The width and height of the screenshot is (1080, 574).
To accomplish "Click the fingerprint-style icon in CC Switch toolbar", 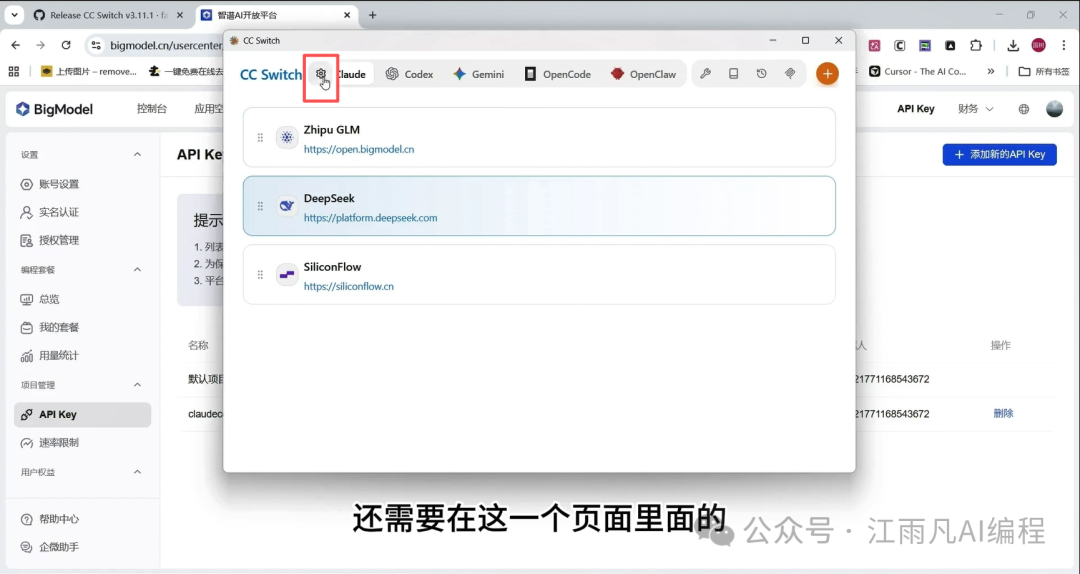I will 789,74.
